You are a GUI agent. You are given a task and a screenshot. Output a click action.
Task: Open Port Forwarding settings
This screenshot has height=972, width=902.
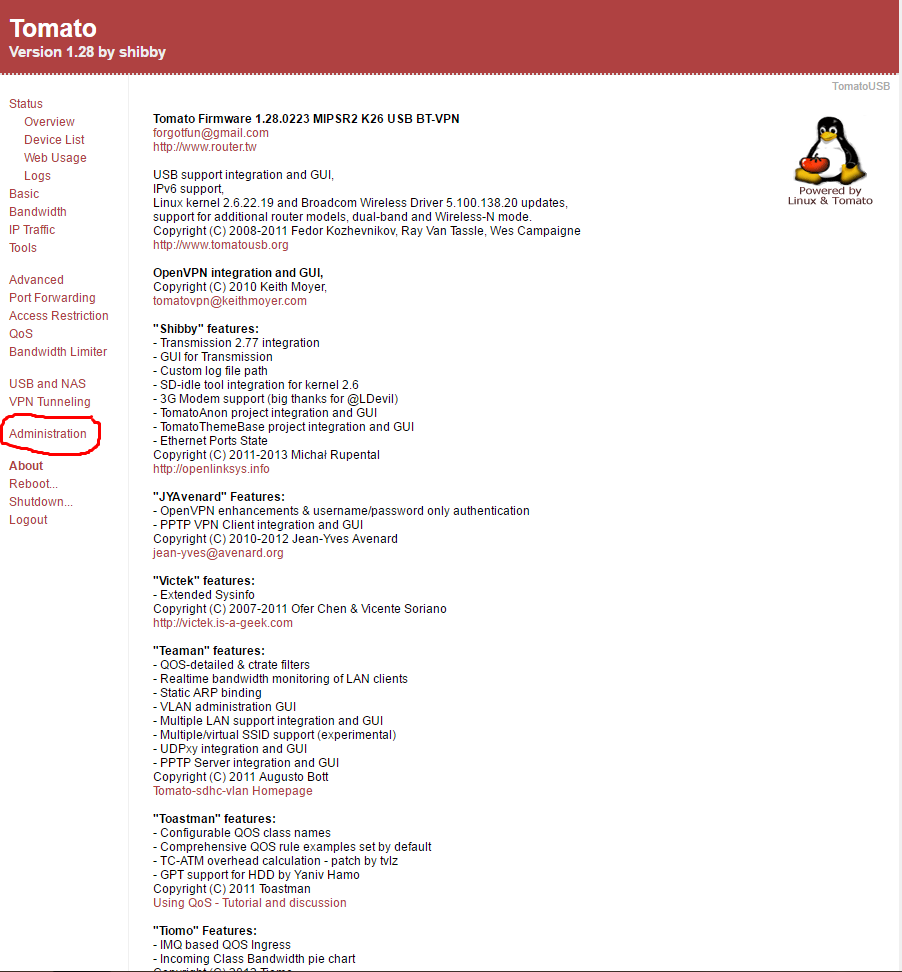(52, 298)
